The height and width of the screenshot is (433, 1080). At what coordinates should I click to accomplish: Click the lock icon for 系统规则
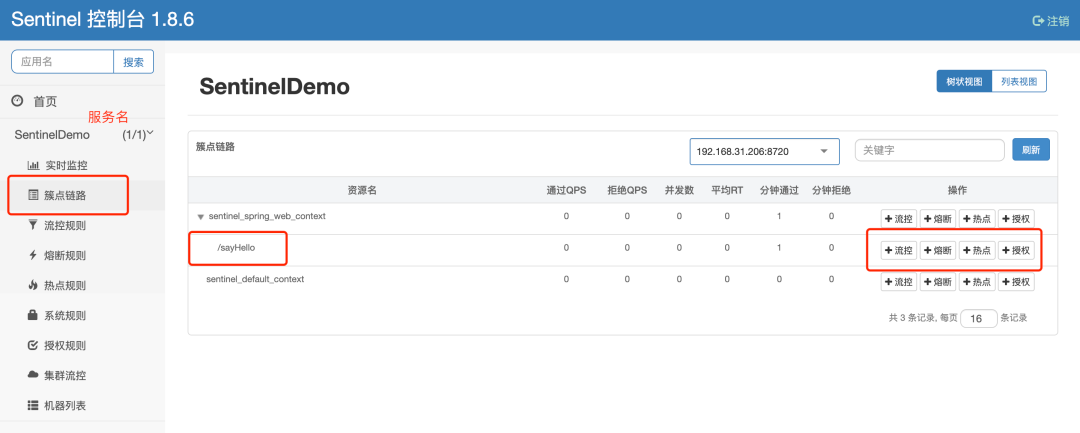[32, 315]
